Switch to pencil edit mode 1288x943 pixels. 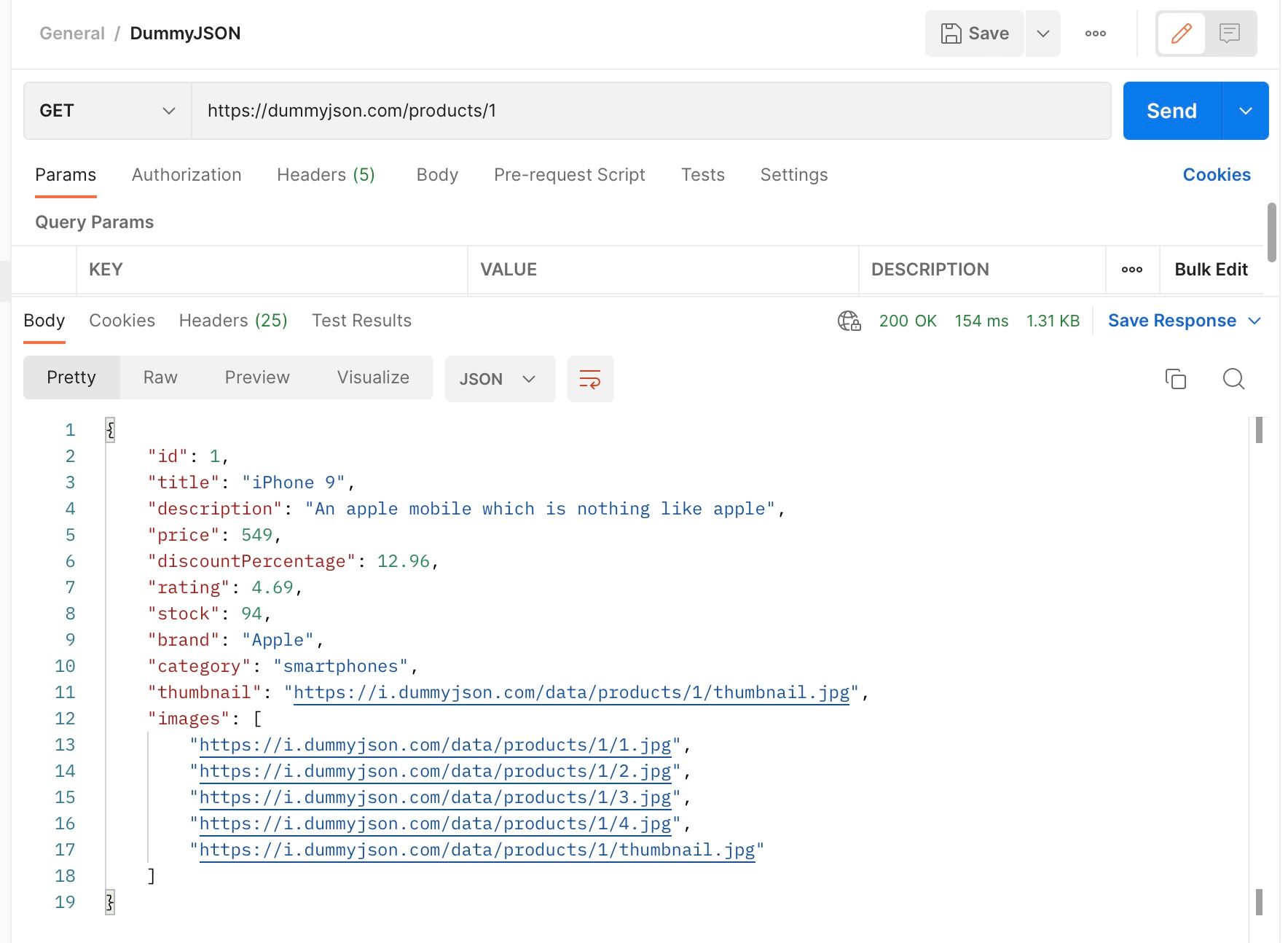1181,34
